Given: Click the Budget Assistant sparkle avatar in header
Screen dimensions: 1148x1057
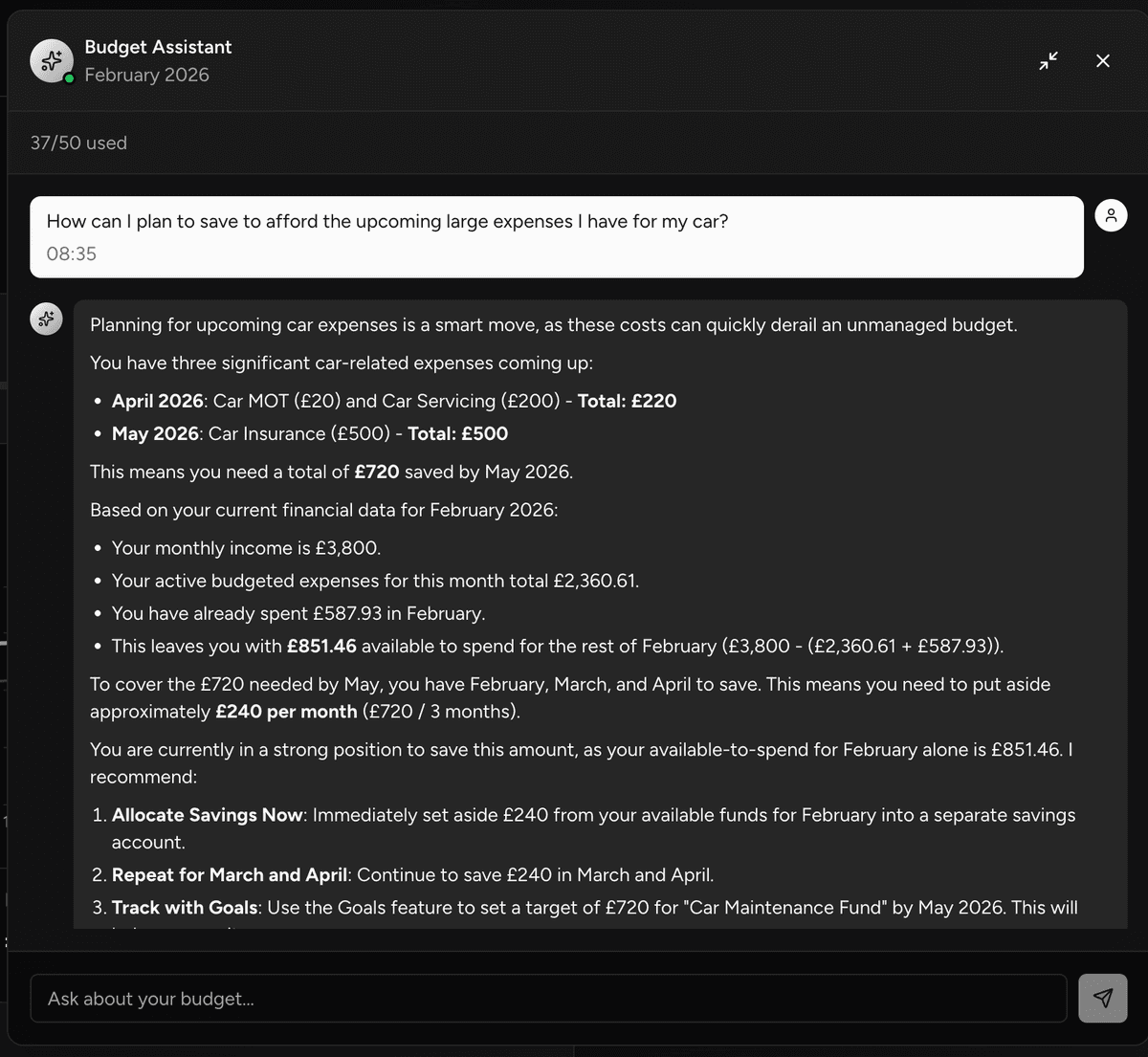Looking at the screenshot, I should pyautogui.click(x=52, y=61).
